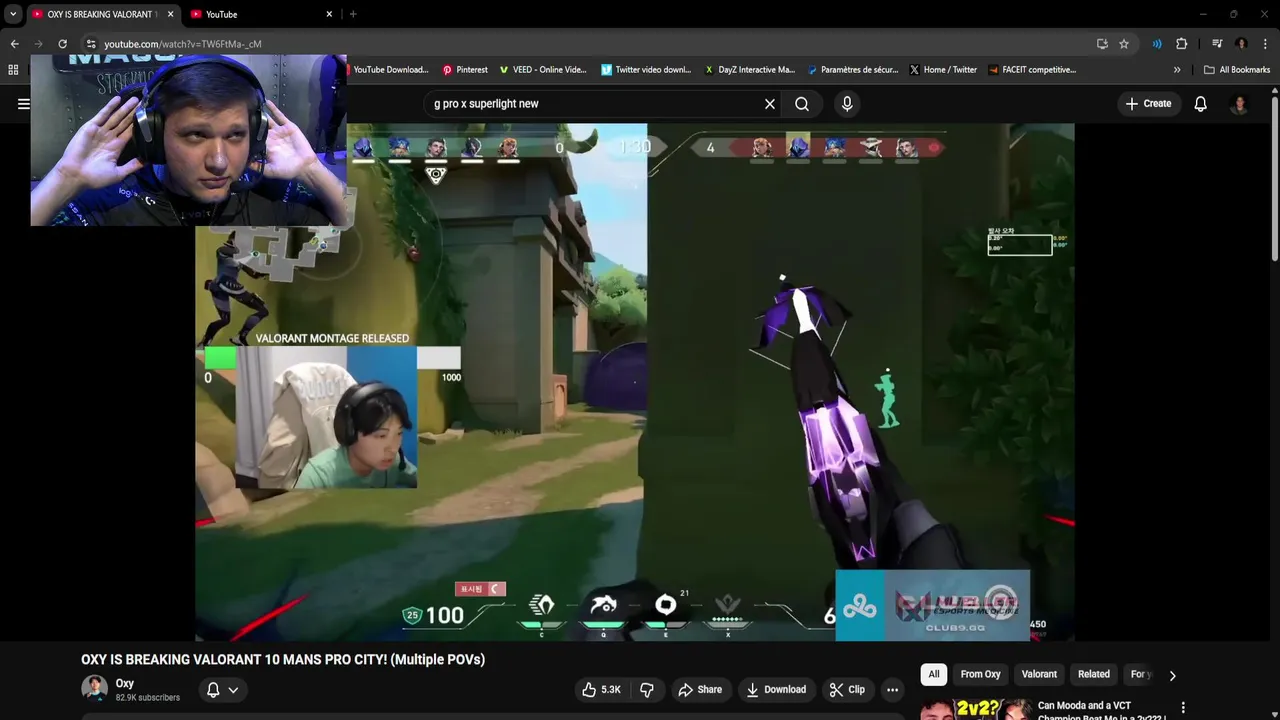Download the video

776,689
